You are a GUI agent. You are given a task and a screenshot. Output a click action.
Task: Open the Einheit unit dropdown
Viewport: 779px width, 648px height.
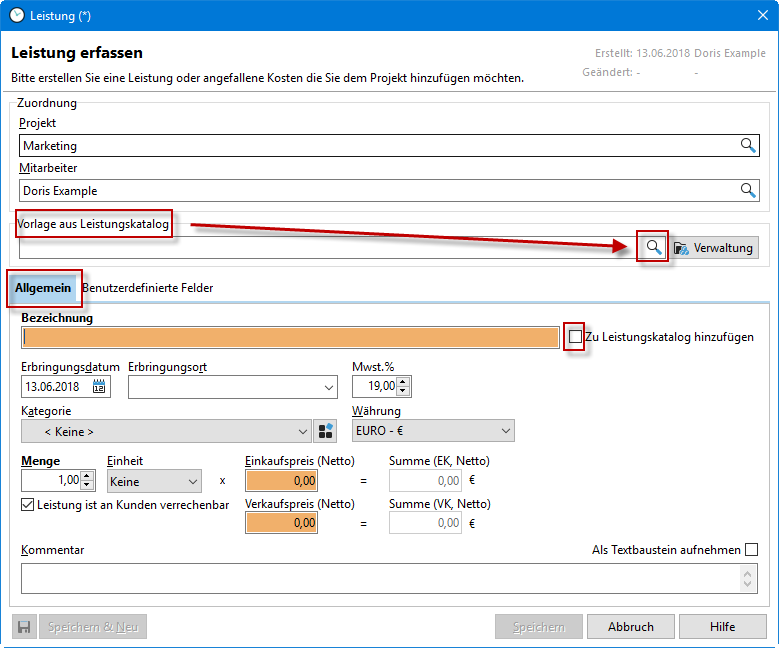coord(191,482)
